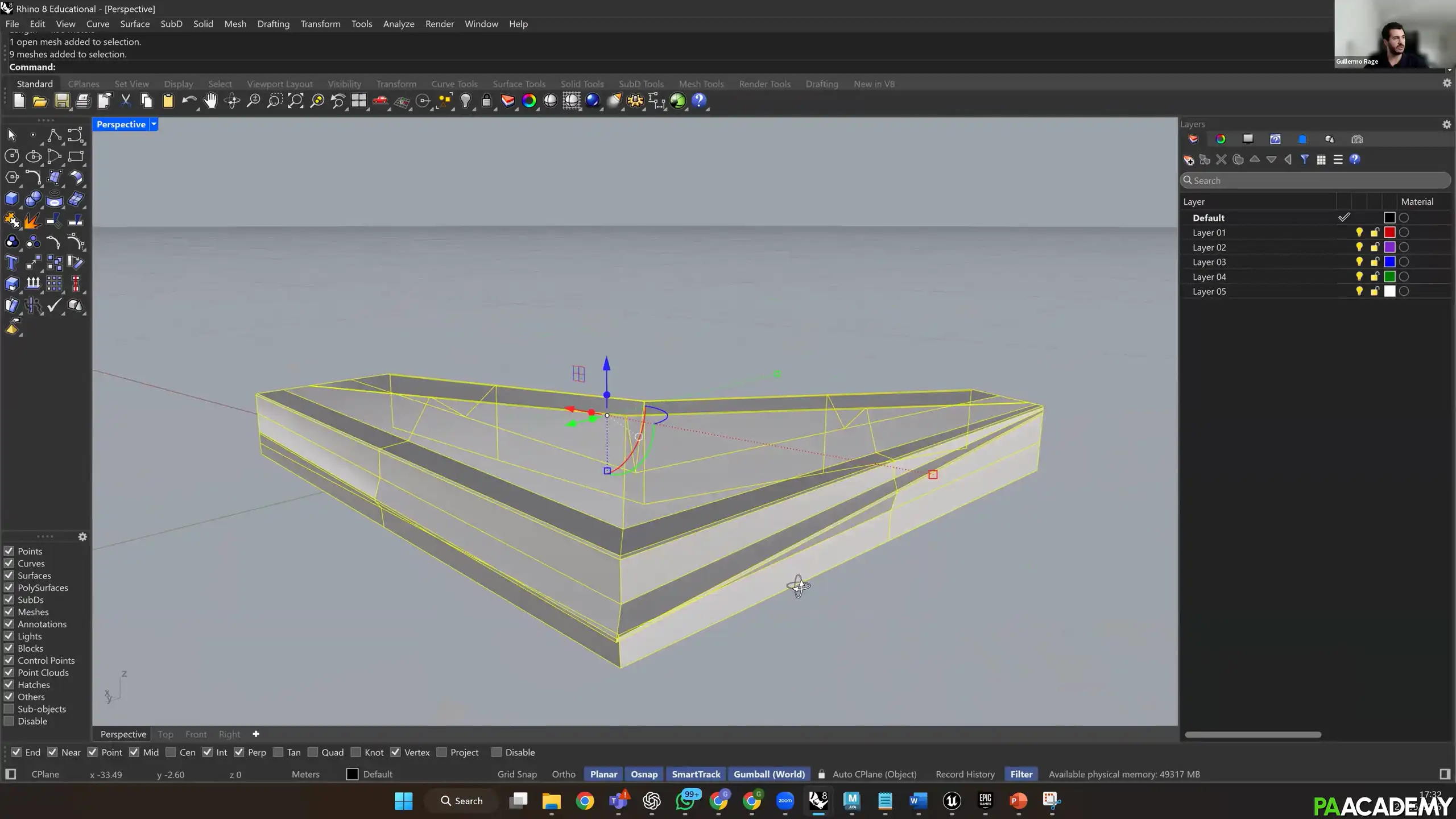Uncheck the Curves selection filter

point(9,563)
